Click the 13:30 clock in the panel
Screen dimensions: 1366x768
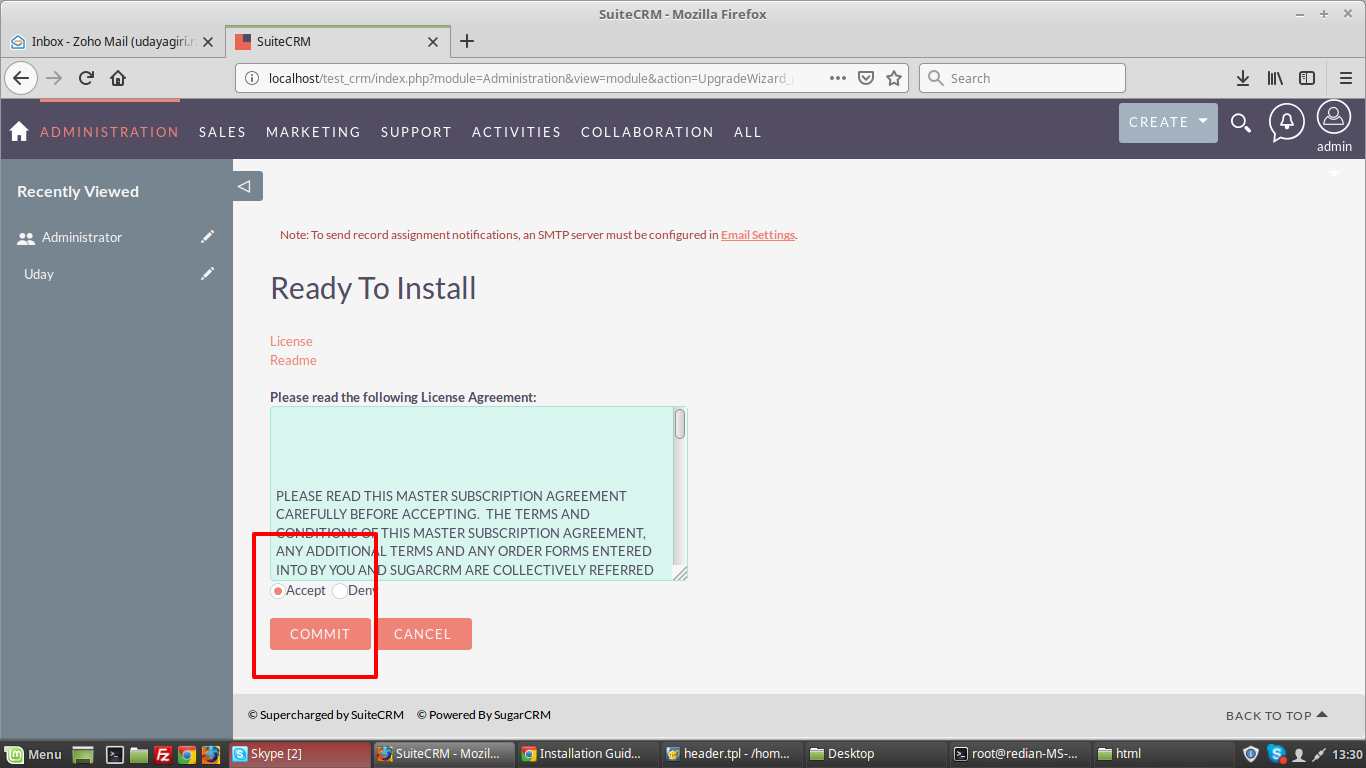point(1347,754)
